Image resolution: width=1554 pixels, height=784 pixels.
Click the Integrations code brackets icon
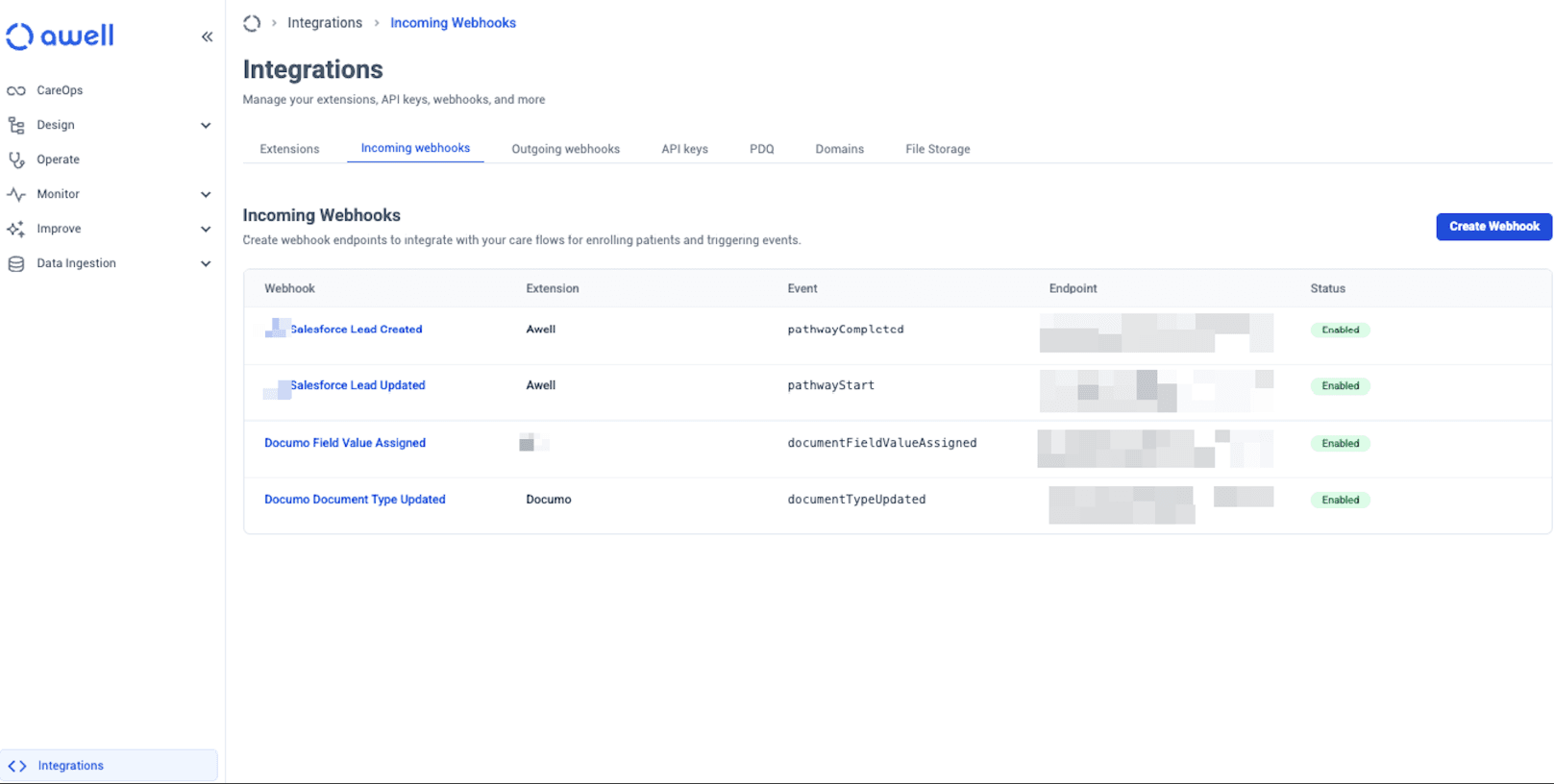(17, 766)
